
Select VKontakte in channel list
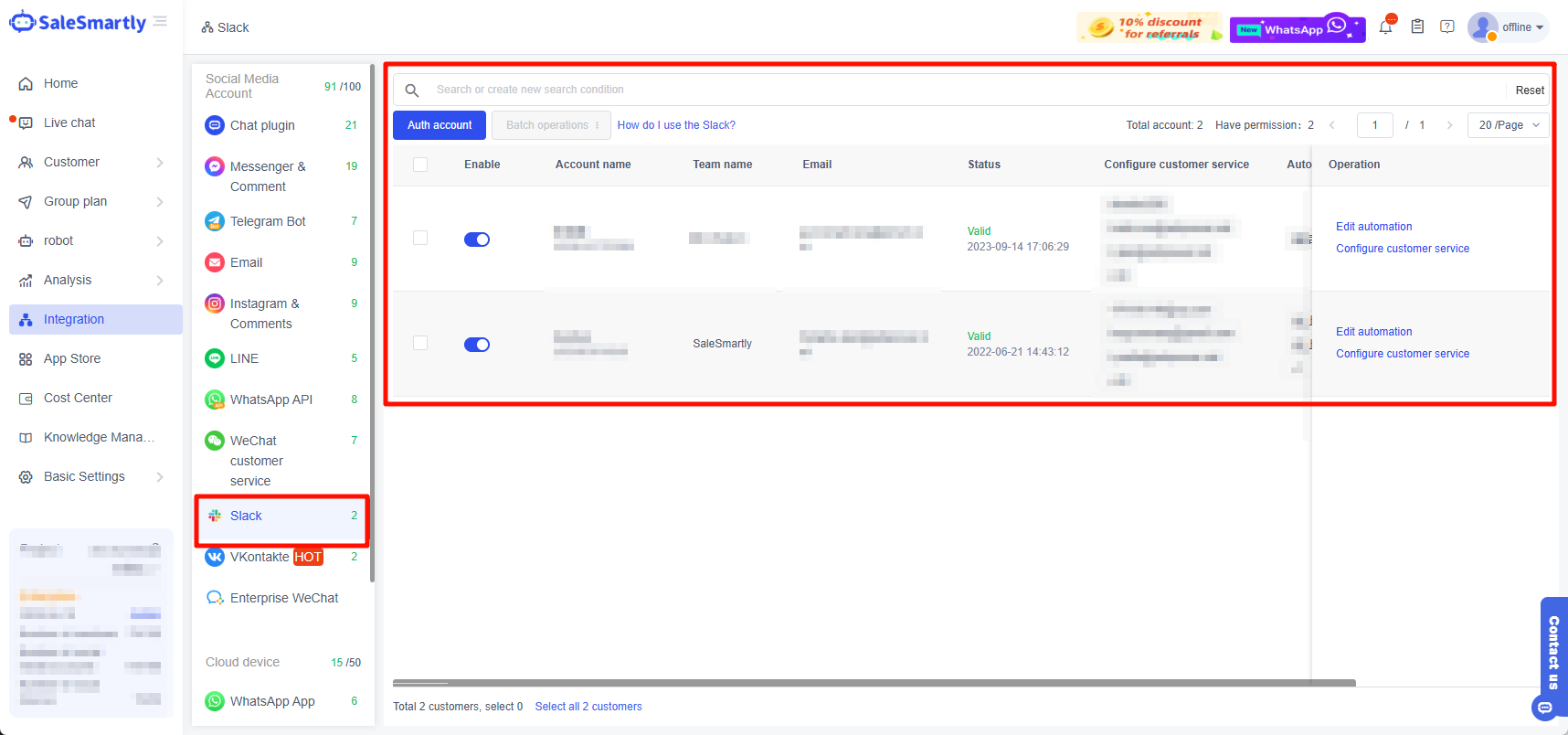point(282,557)
